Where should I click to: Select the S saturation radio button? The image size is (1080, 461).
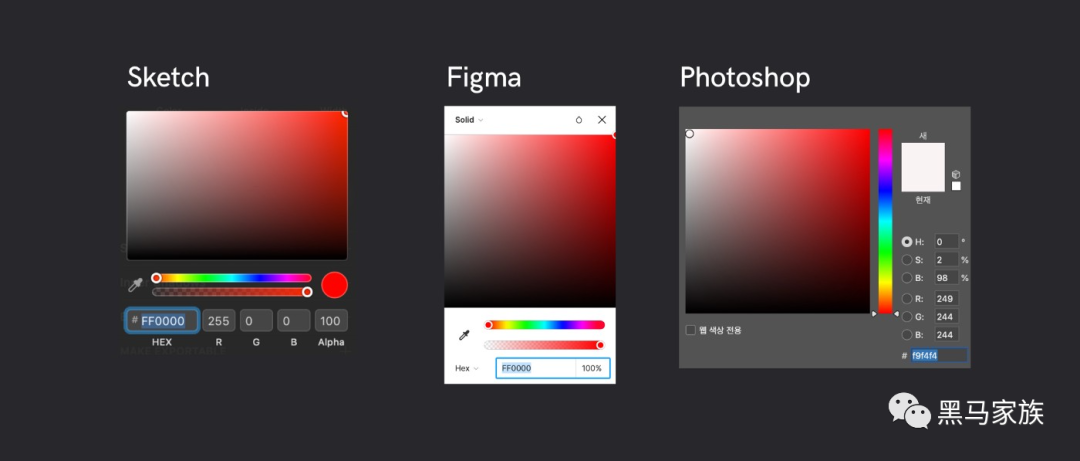click(x=907, y=260)
